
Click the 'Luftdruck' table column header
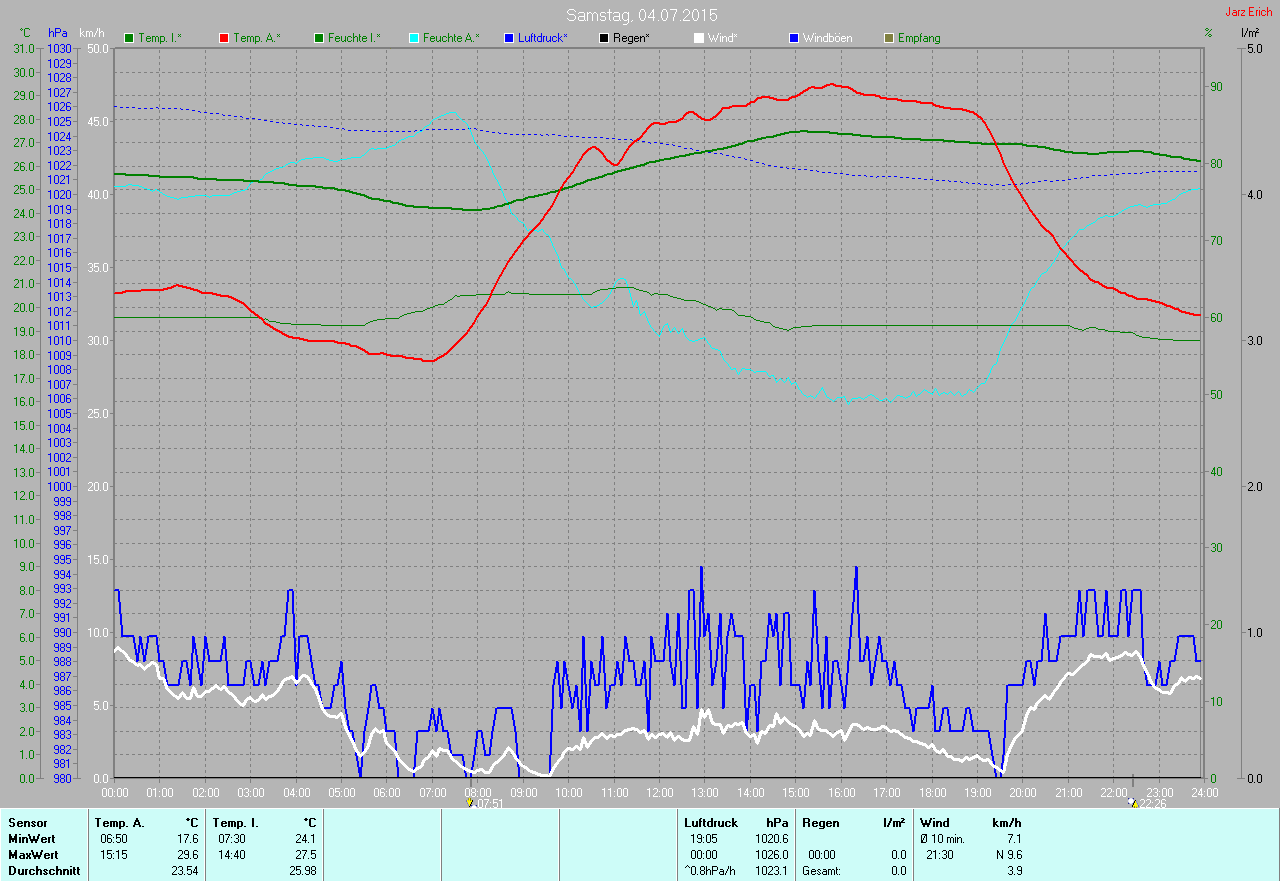pos(711,823)
